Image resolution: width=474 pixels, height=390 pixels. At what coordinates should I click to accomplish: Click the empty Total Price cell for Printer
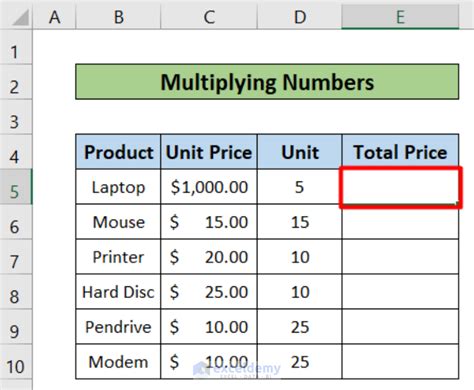[400, 257]
